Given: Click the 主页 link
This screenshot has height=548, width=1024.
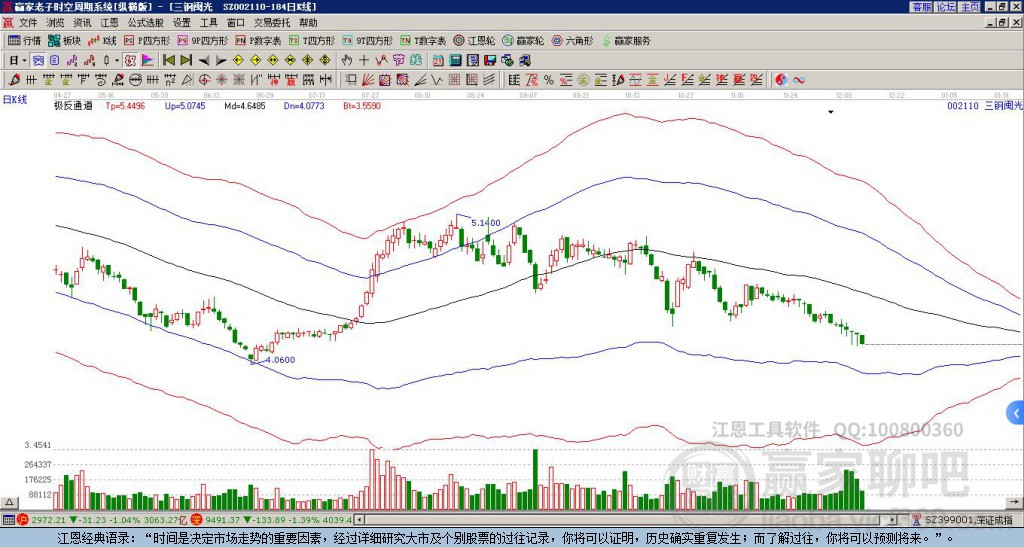Looking at the screenshot, I should click(x=969, y=7).
